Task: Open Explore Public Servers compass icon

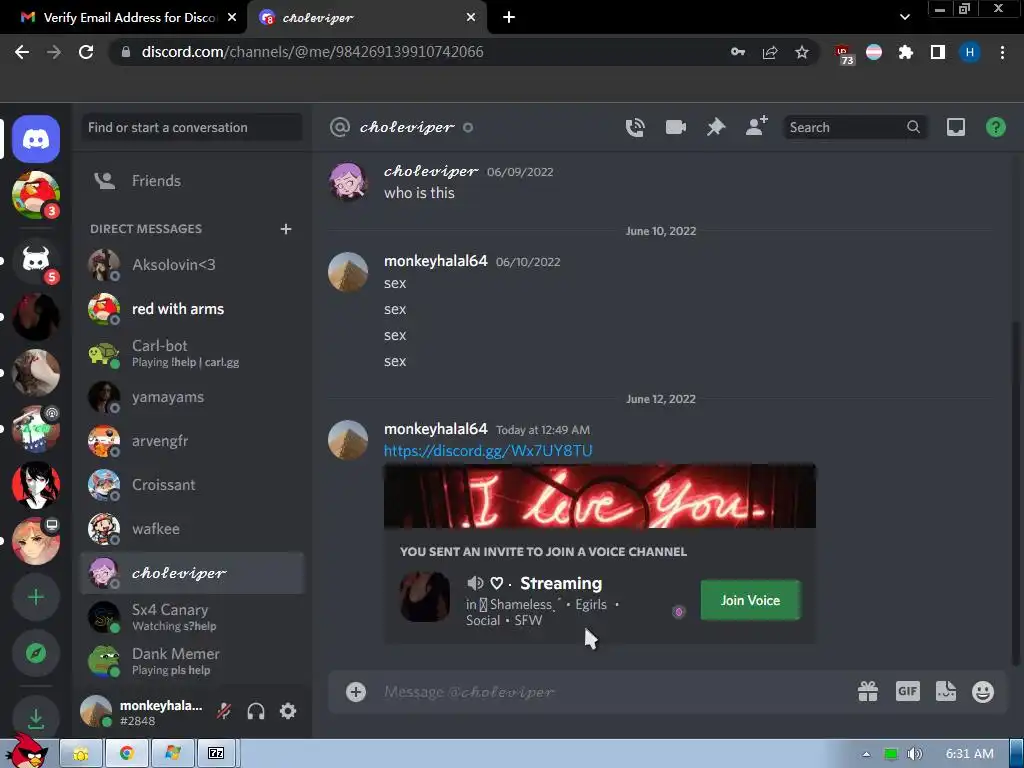Action: click(36, 653)
